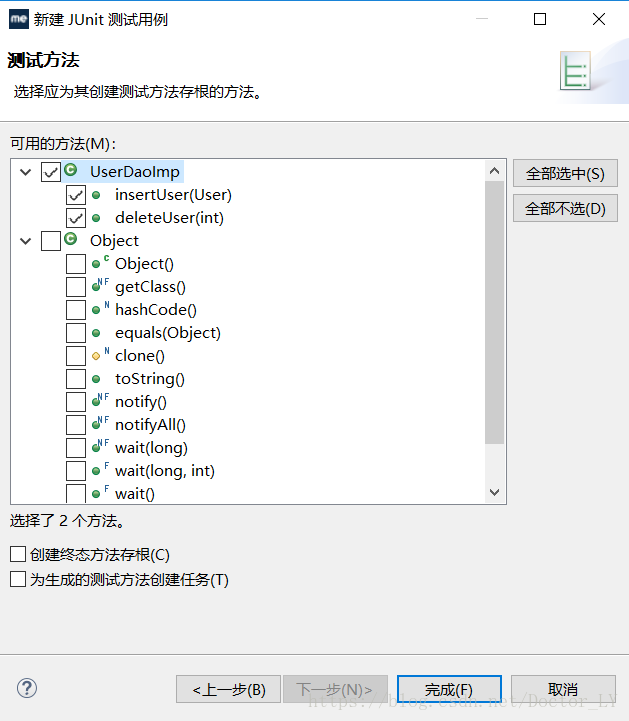Open help with the question mark icon
Screen dimensions: 629x721
[27, 688]
